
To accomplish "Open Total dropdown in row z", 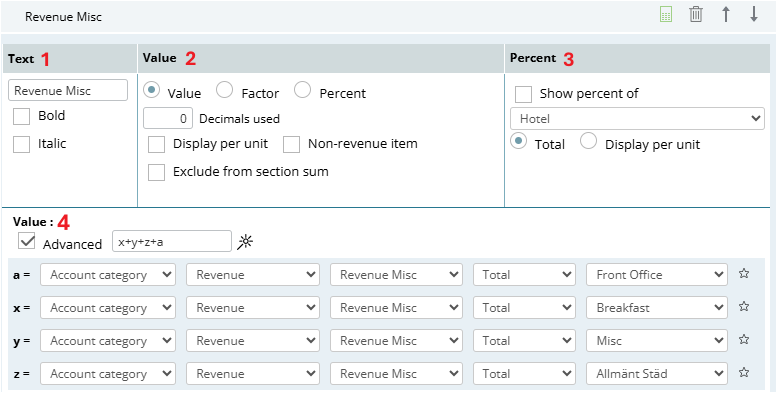I will [x=524, y=374].
